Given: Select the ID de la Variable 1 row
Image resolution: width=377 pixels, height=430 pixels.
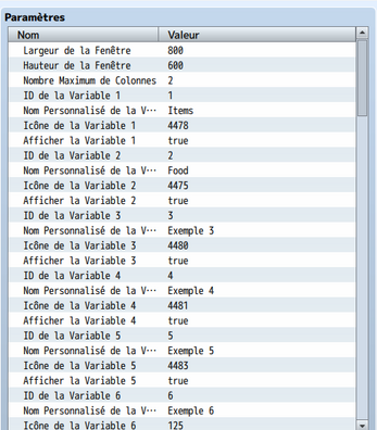Looking at the screenshot, I should pyautogui.click(x=182, y=95).
